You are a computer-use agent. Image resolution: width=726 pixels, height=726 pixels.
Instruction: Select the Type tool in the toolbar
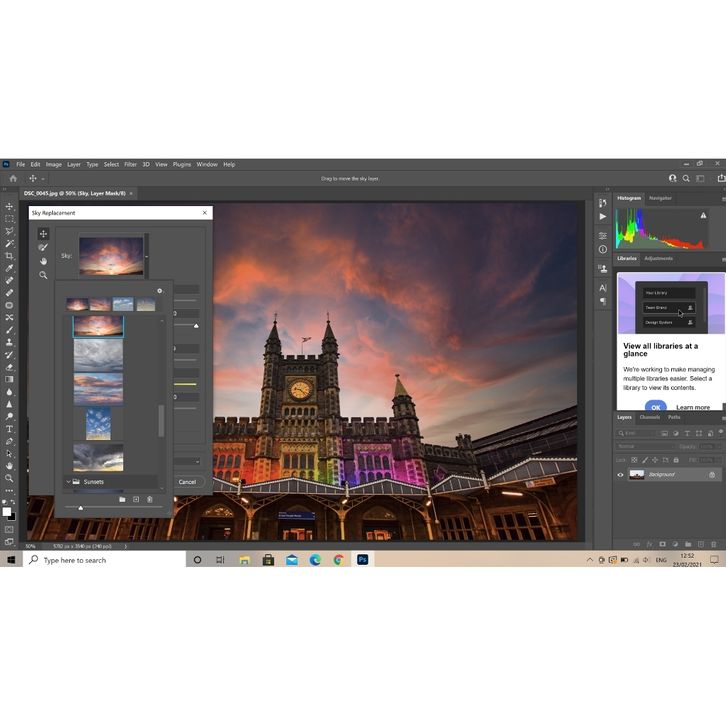point(9,429)
